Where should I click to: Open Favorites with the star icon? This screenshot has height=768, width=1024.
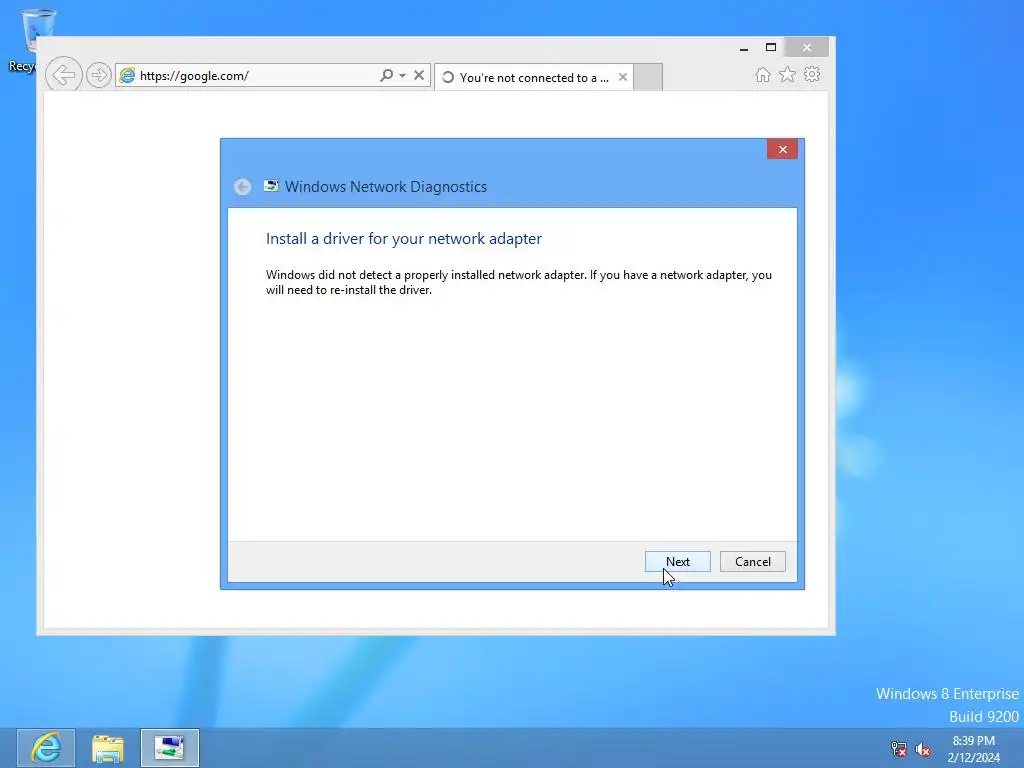(x=788, y=75)
